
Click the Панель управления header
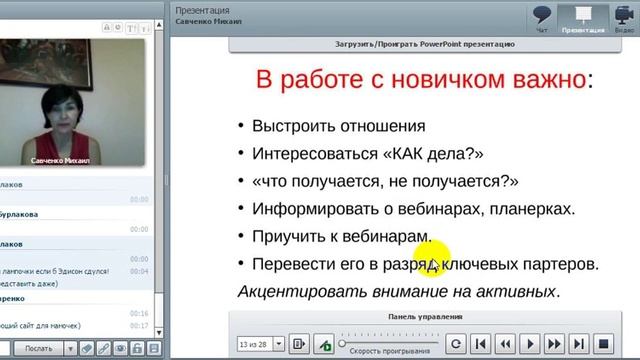pyautogui.click(x=425, y=317)
